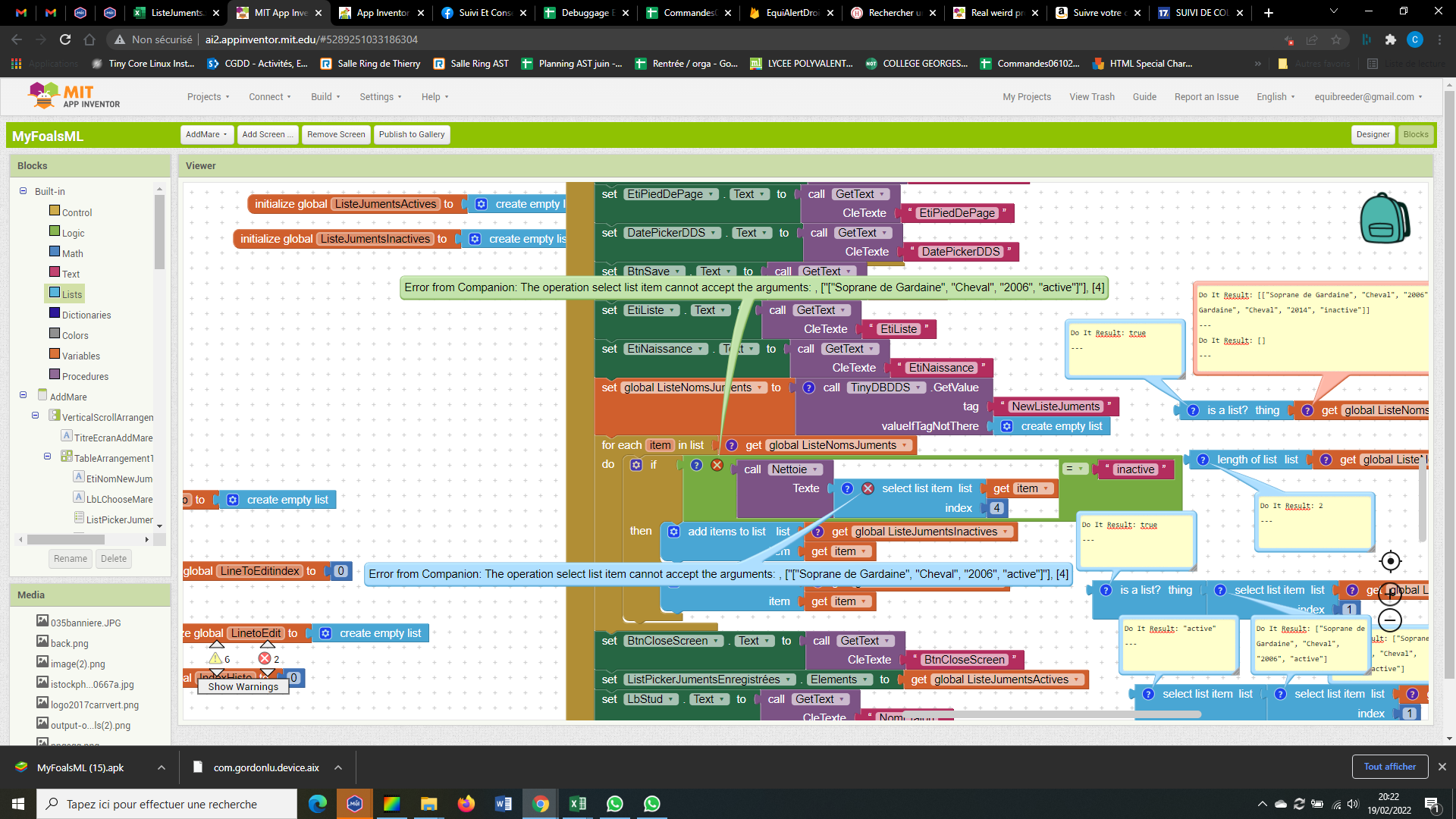The image size is (1456, 819).
Task: Click the Windows taskbar search field
Action: (167, 804)
